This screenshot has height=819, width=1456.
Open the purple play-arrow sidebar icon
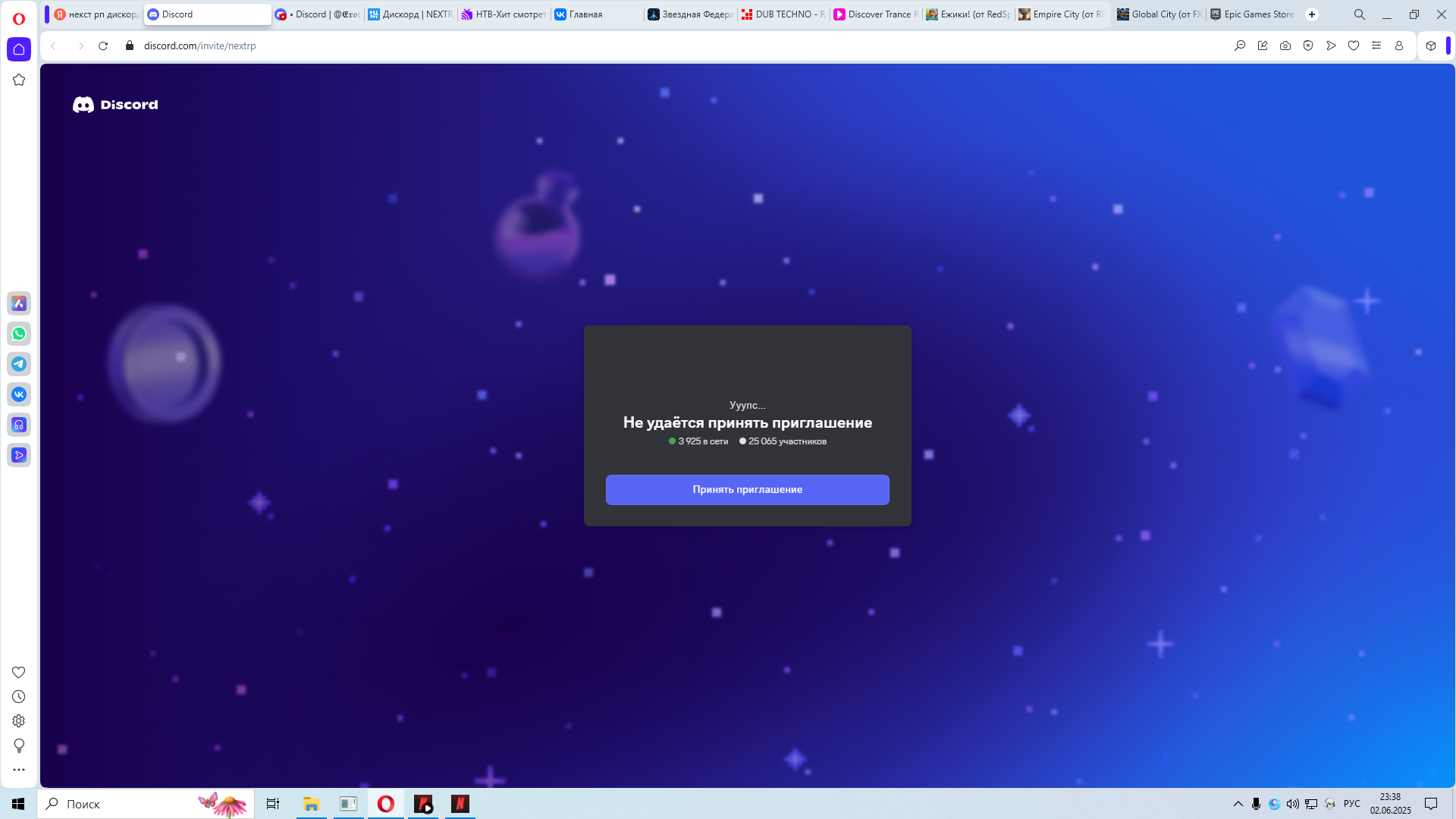coord(19,455)
